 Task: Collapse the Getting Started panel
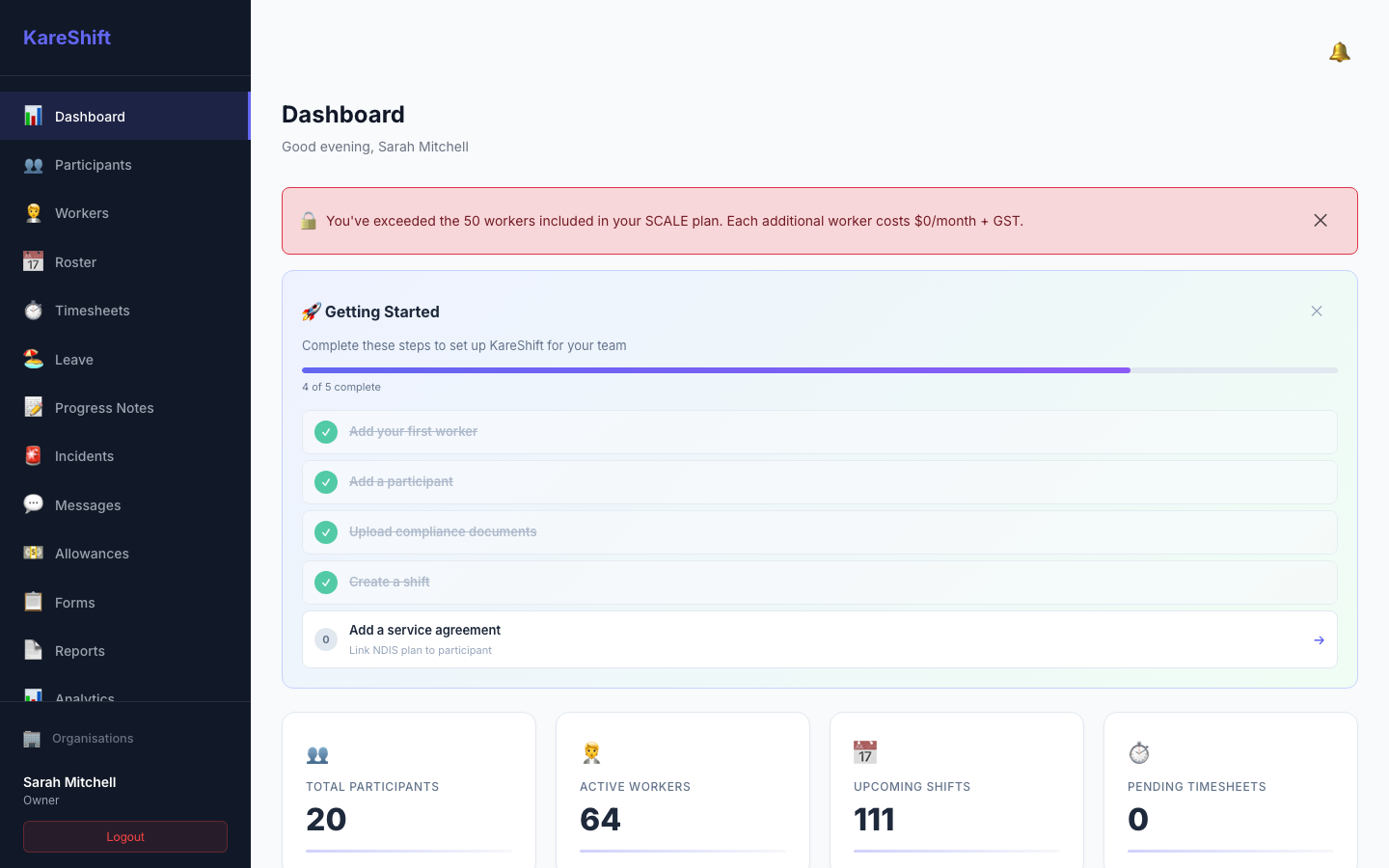click(x=1317, y=311)
